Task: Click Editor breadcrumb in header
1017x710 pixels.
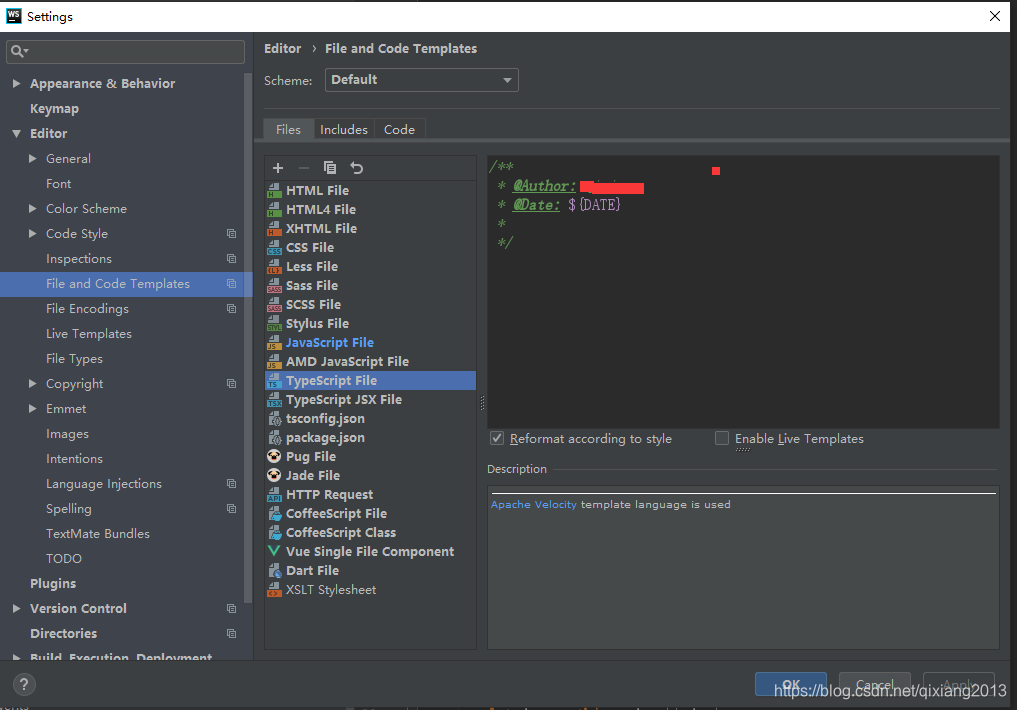Action: coord(282,49)
